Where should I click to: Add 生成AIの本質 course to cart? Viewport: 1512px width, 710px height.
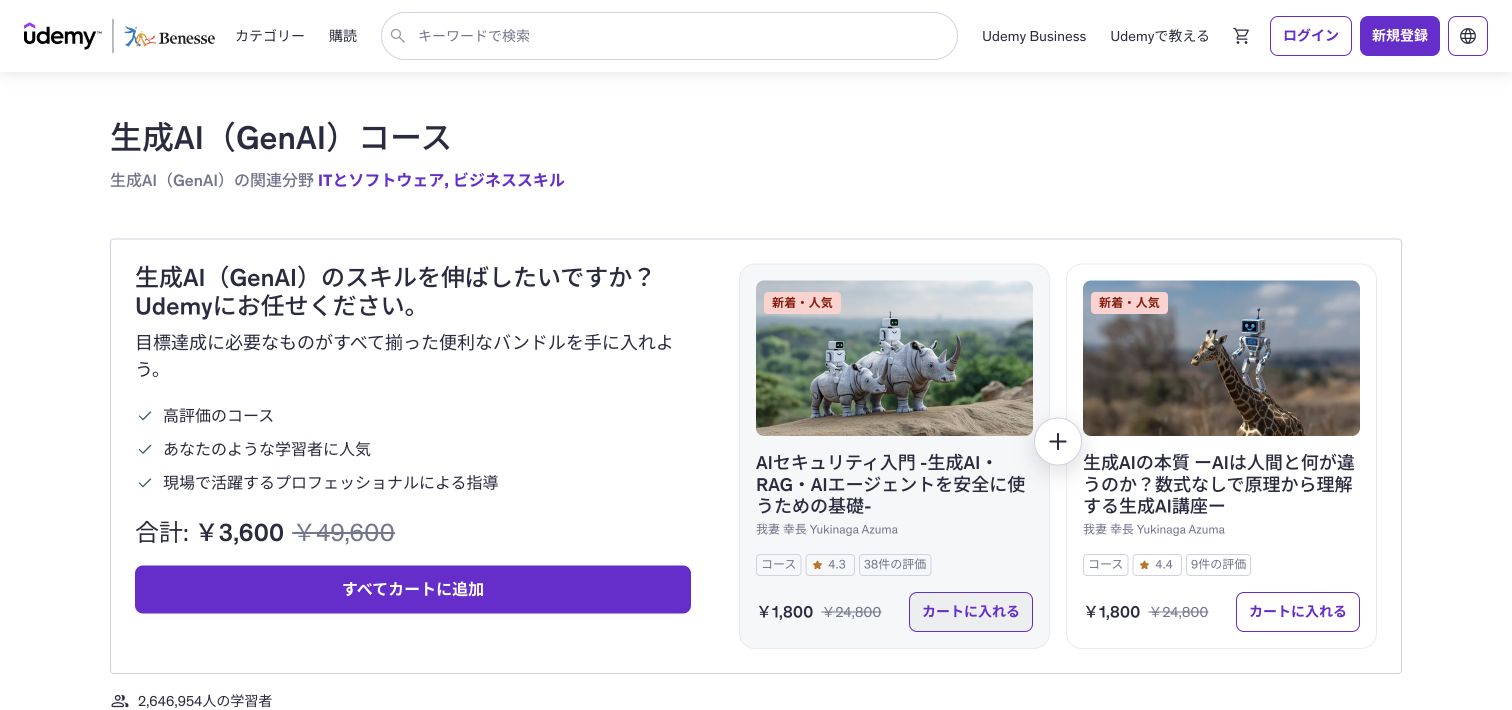[1297, 612]
